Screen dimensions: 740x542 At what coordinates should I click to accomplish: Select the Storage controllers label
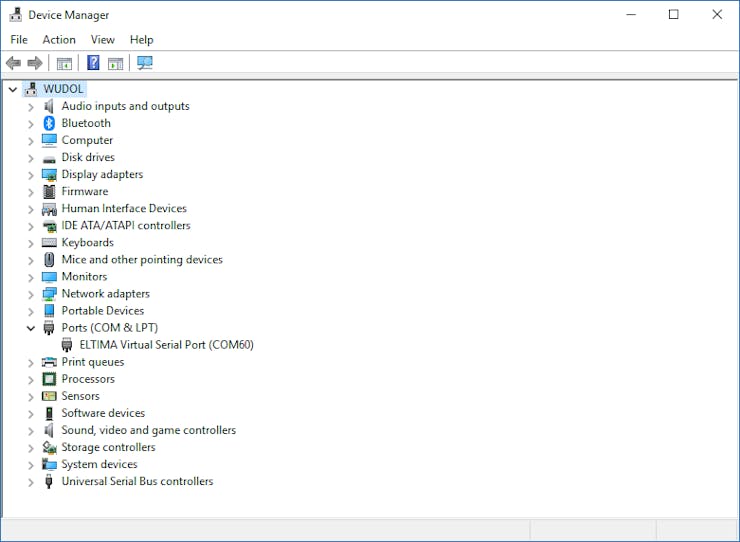[x=108, y=447]
